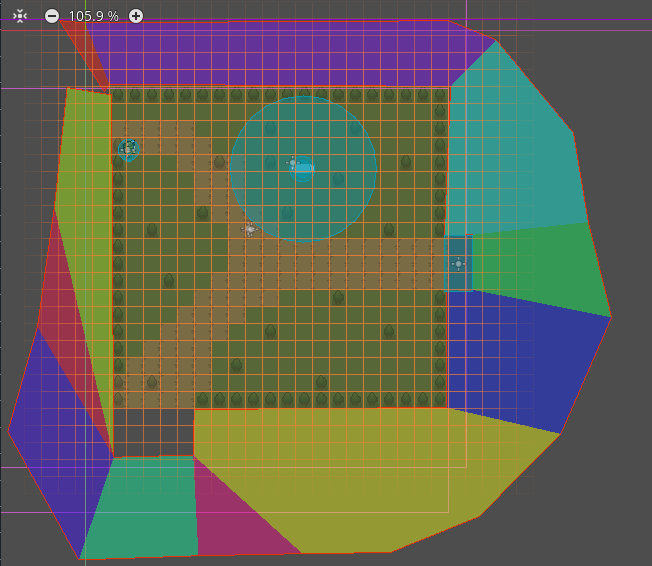652x566 pixels.
Task: Zoom in with the plus button
Action: click(136, 16)
